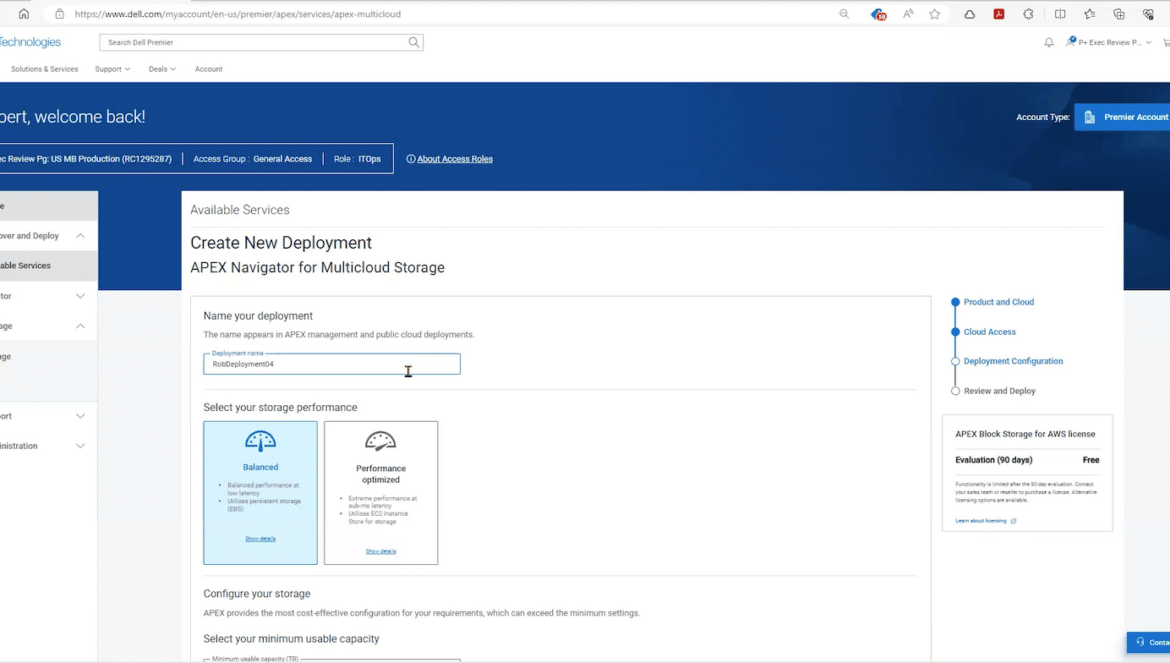Viewport: 1170px width, 663px height.
Task: Click the Deployment name input field
Action: click(x=332, y=364)
